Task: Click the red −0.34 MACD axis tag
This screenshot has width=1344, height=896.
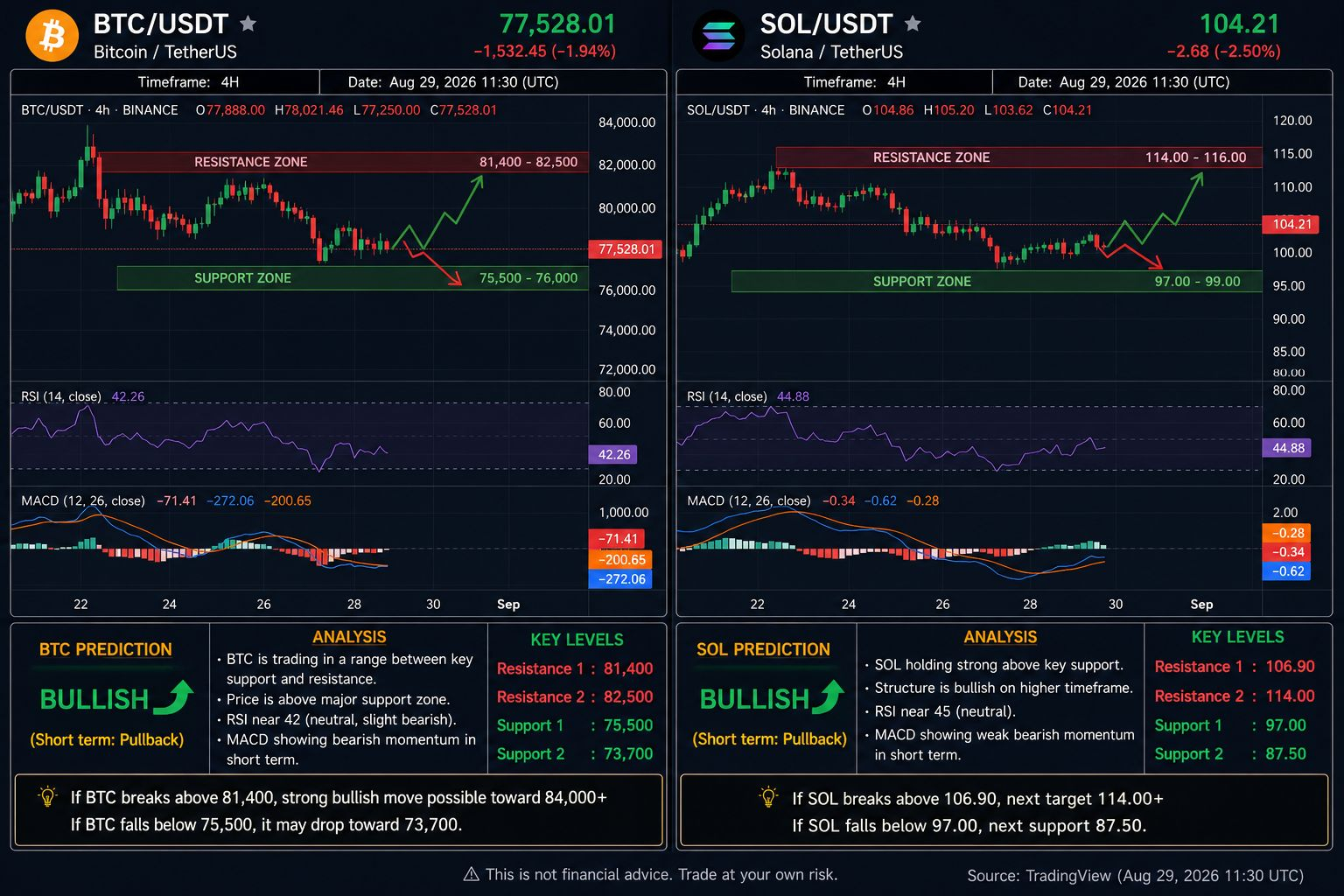Action: click(x=1286, y=552)
